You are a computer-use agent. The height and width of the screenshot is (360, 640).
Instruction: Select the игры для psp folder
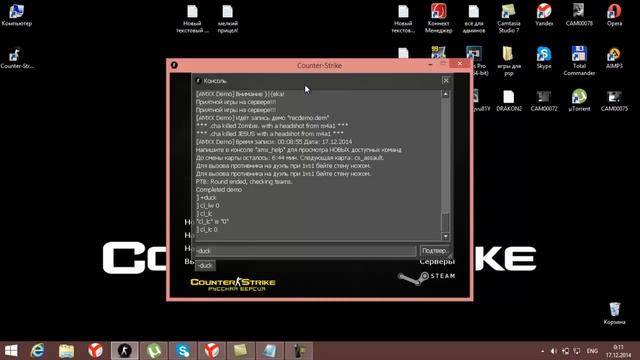point(509,61)
